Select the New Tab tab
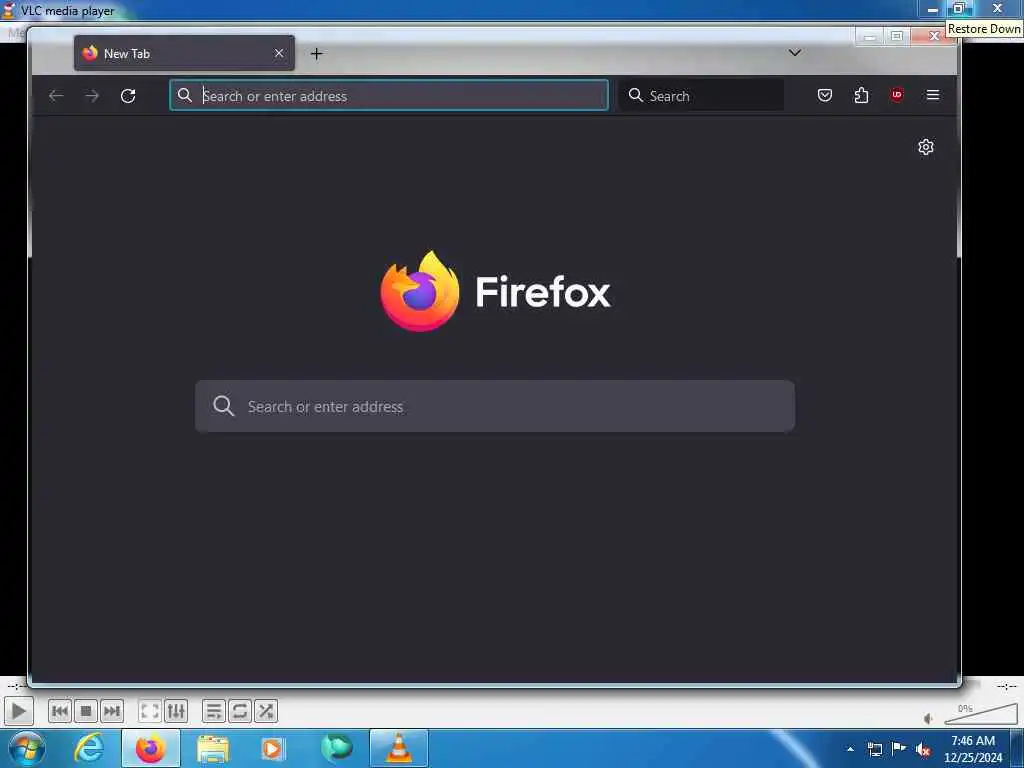 pyautogui.click(x=184, y=53)
